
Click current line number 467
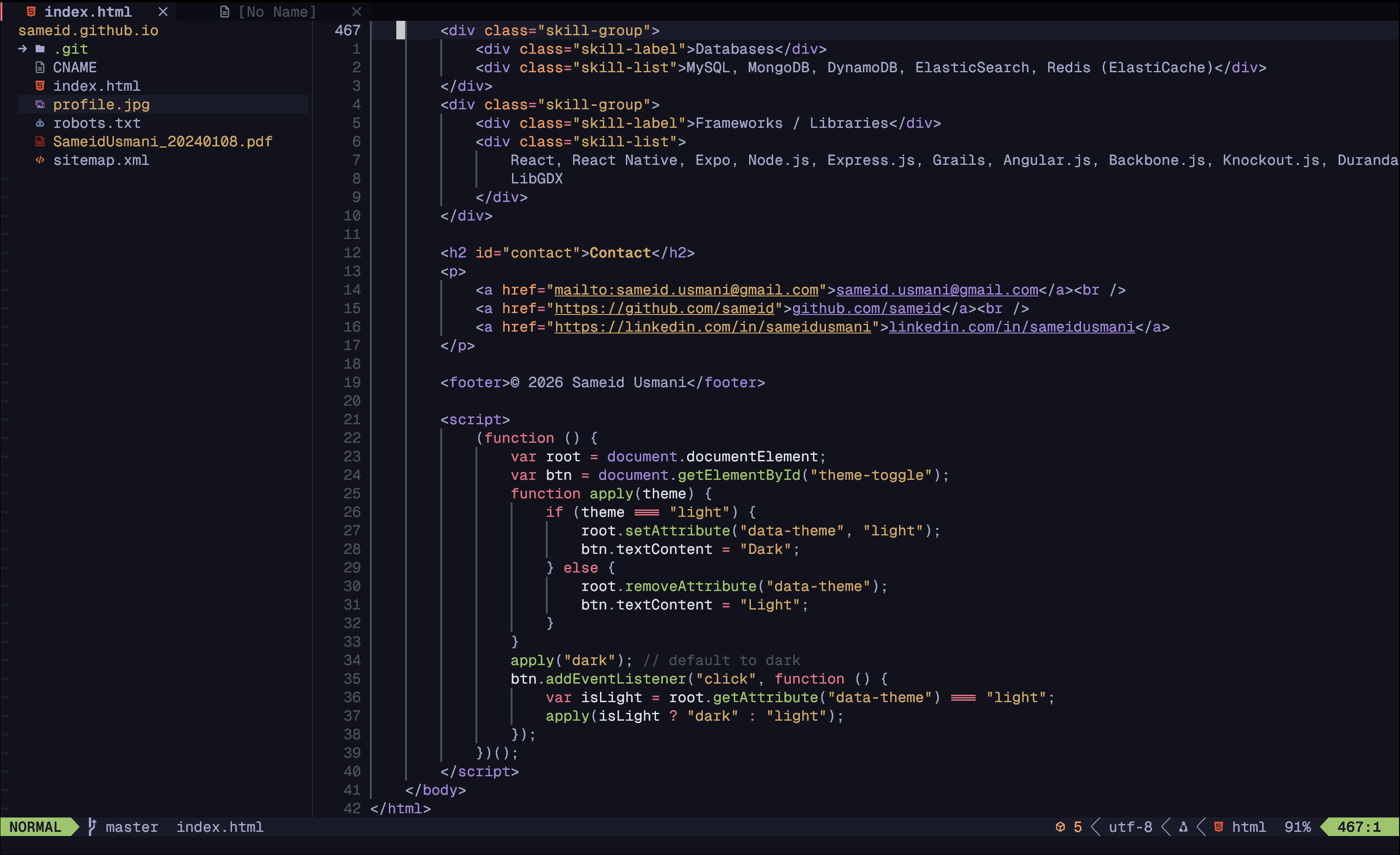coord(348,30)
